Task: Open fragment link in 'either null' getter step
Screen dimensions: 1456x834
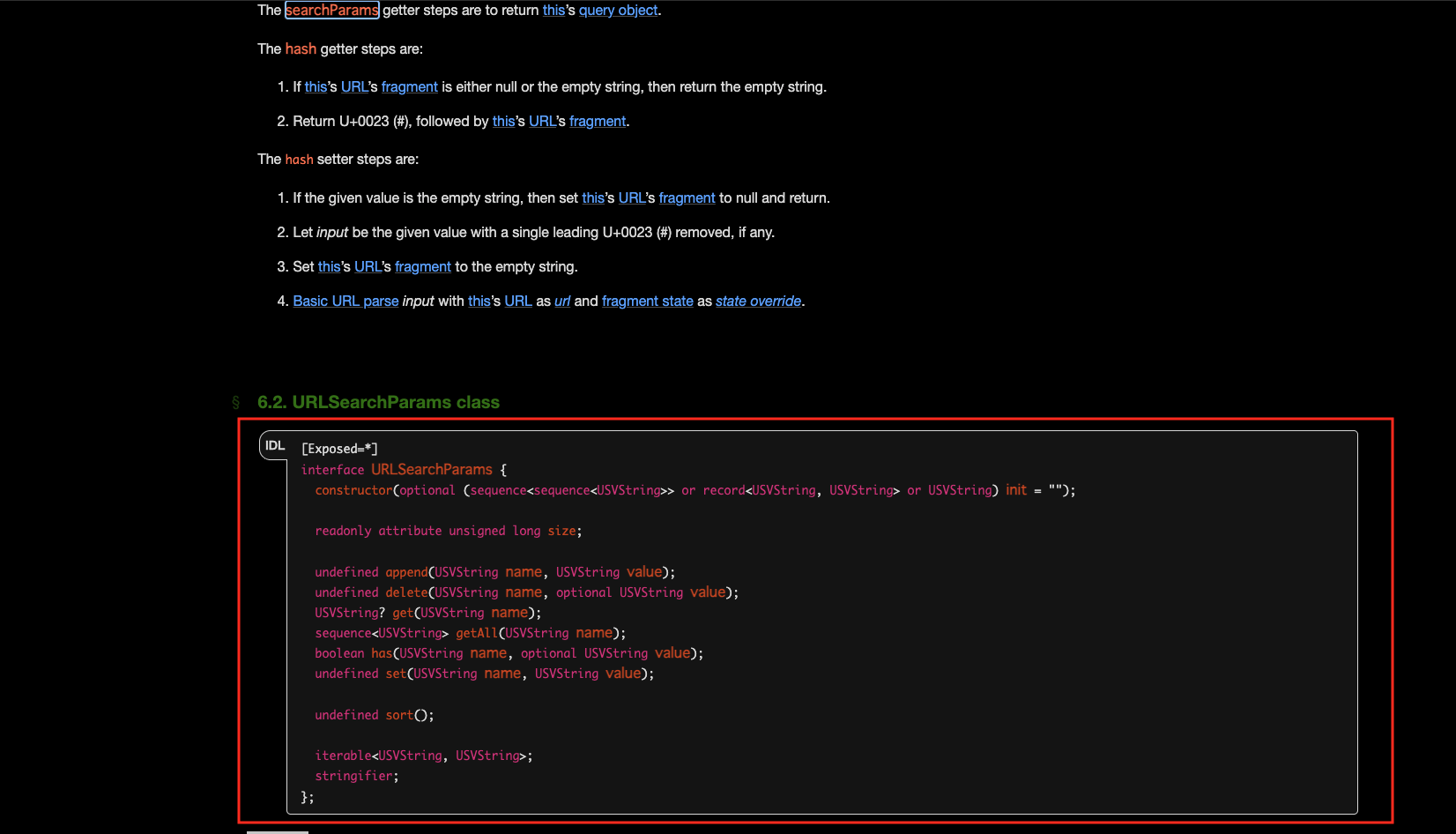Action: 409,86
